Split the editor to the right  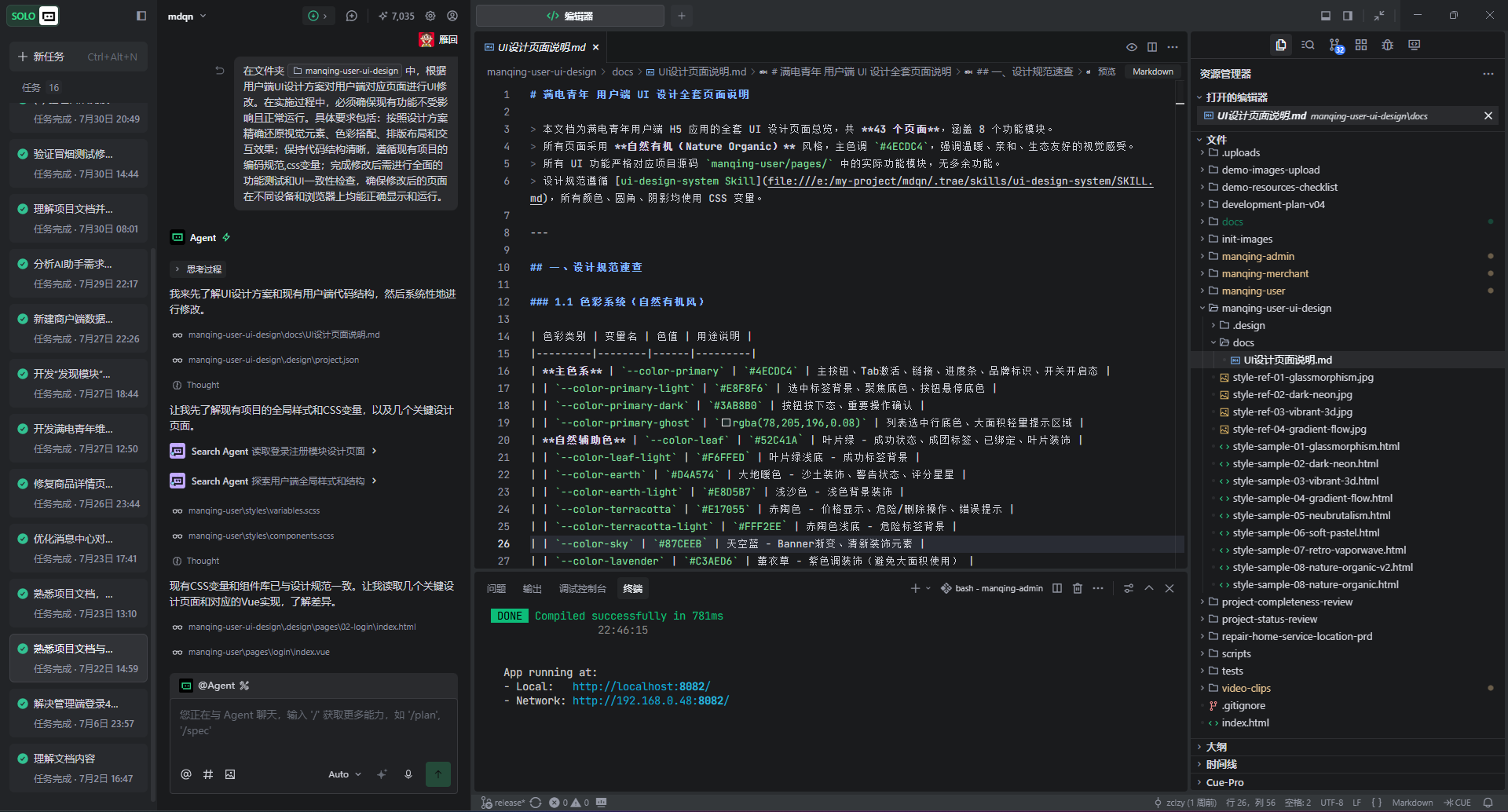1152,47
